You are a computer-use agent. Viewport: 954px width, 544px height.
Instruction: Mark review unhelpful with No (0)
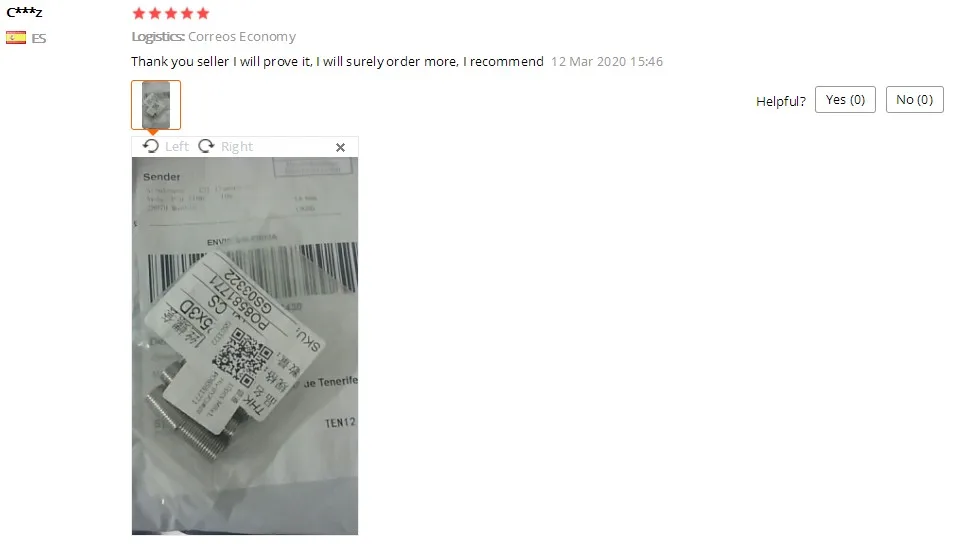coord(914,100)
